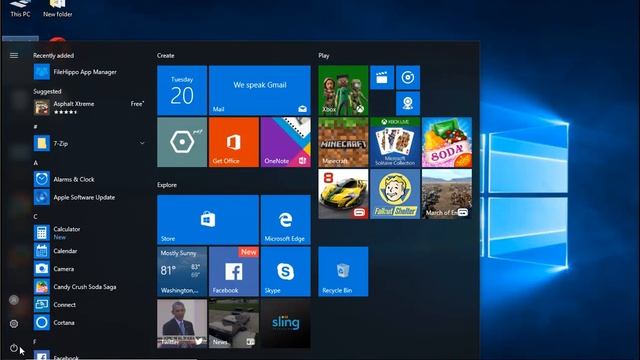Open the Candy Crush Soda tile
The width and height of the screenshot is (640, 360).
click(x=447, y=142)
